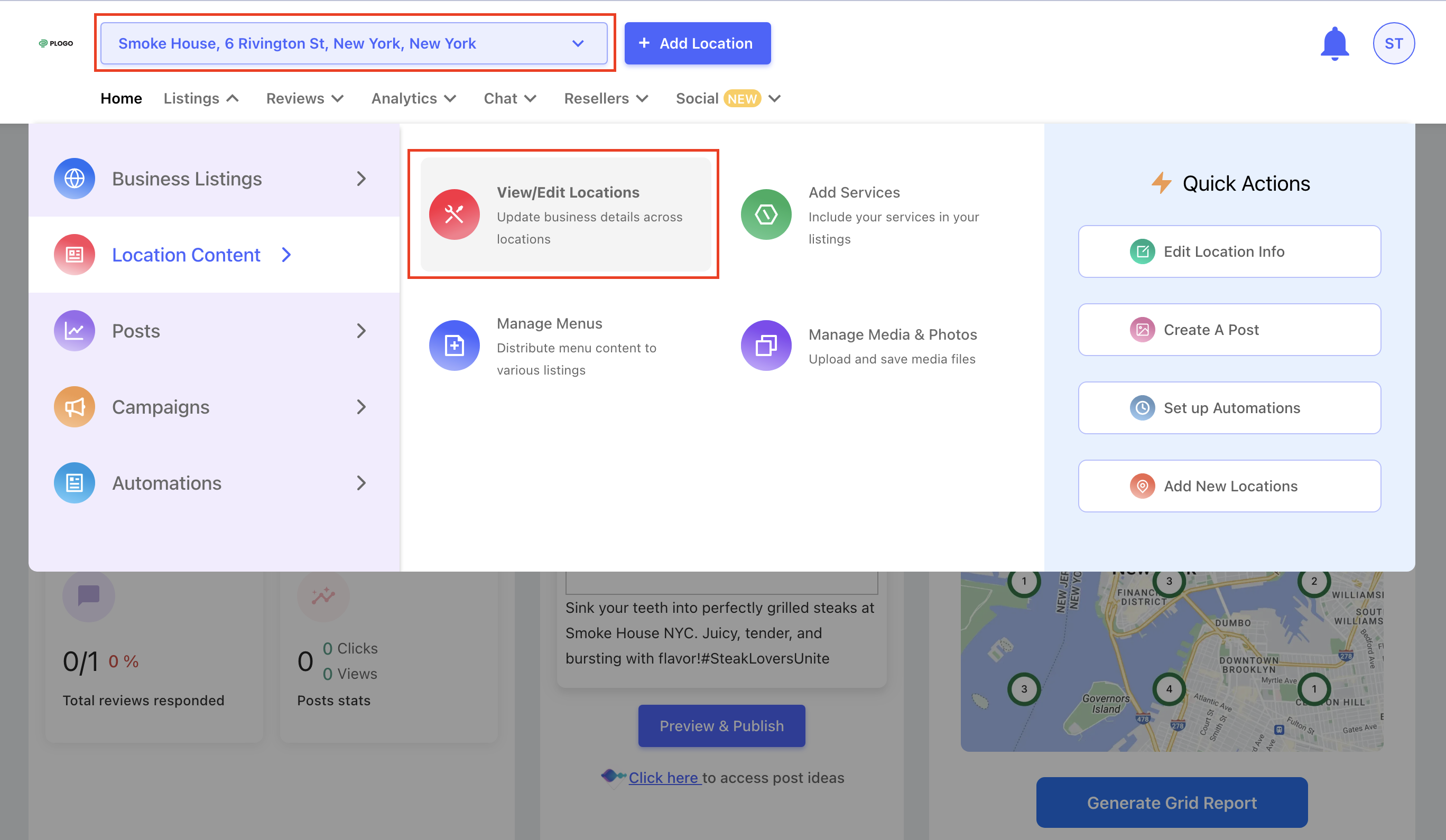Click the plus icon in Add Location

coord(644,43)
